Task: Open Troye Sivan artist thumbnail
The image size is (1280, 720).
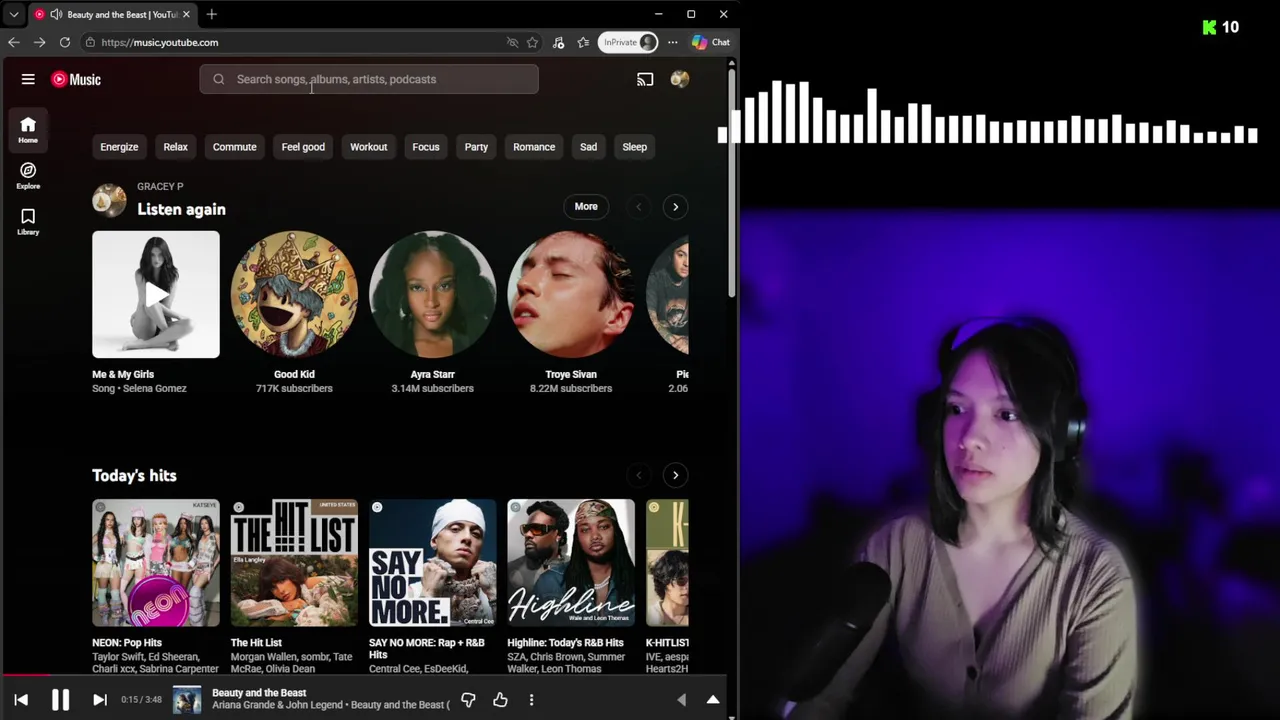Action: pos(571,294)
